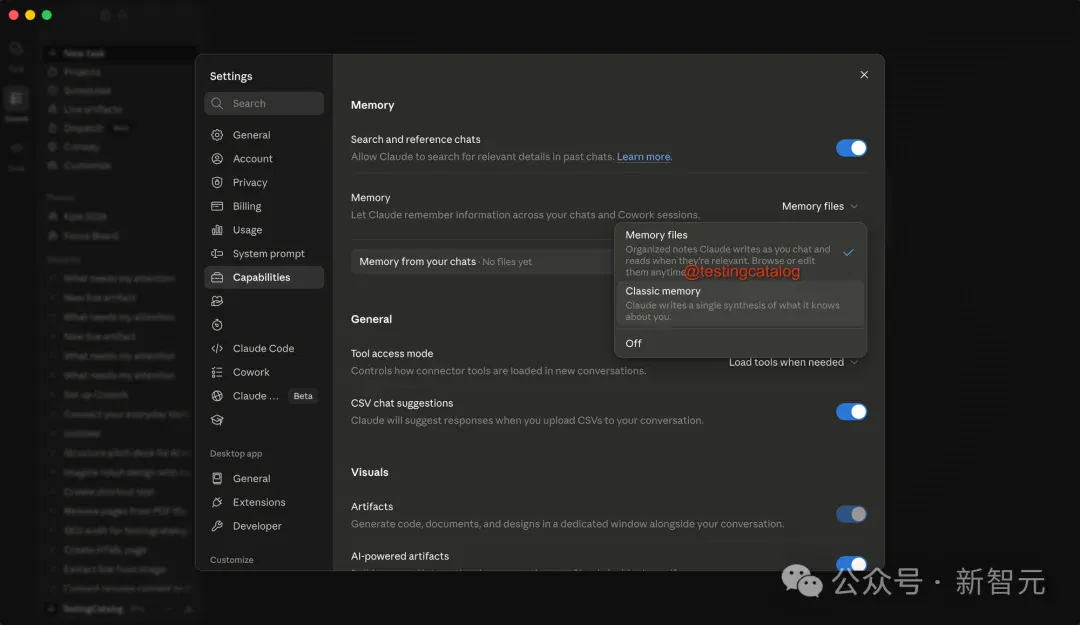The width and height of the screenshot is (1080, 625).
Task: Open System prompt settings via its icon
Action: (217, 254)
